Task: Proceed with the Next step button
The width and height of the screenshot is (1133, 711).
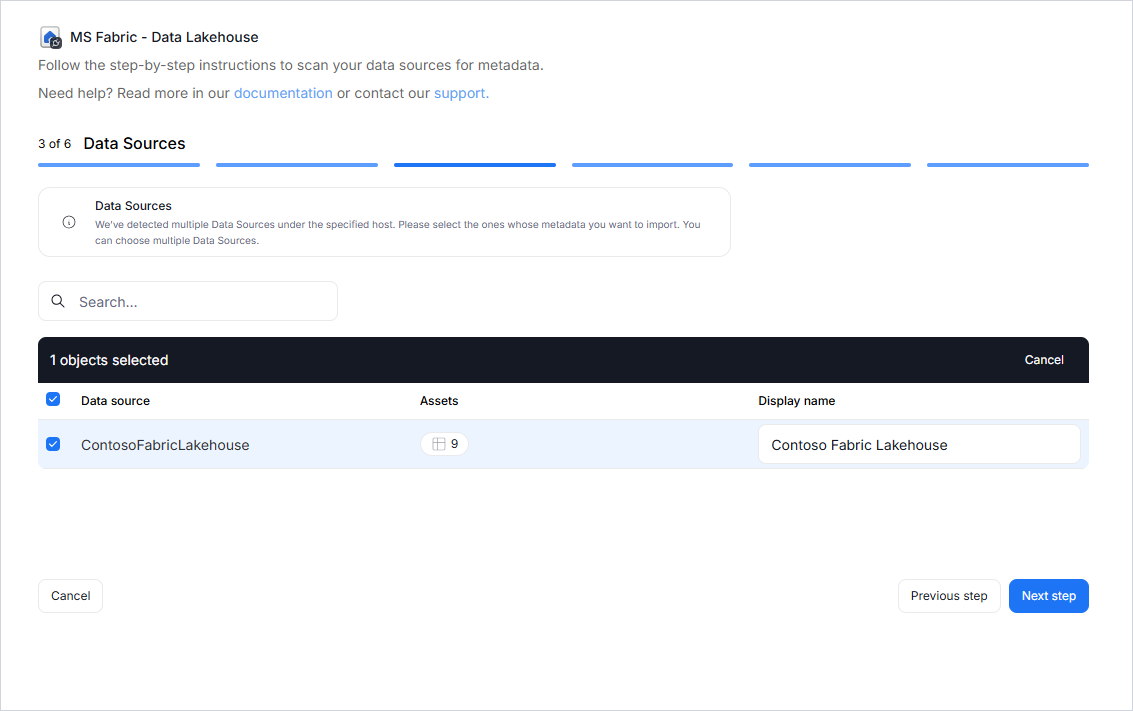Action: 1048,596
